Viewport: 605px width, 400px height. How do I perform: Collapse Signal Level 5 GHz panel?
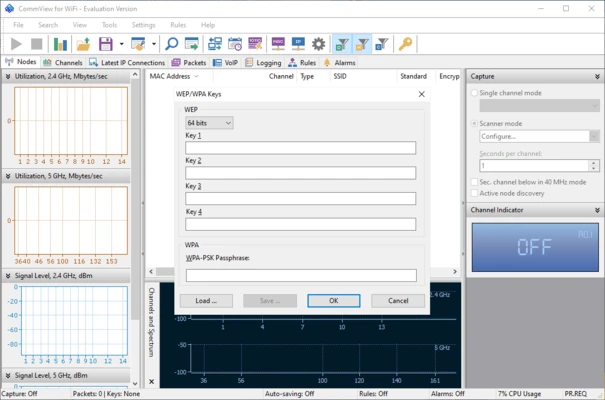point(8,375)
